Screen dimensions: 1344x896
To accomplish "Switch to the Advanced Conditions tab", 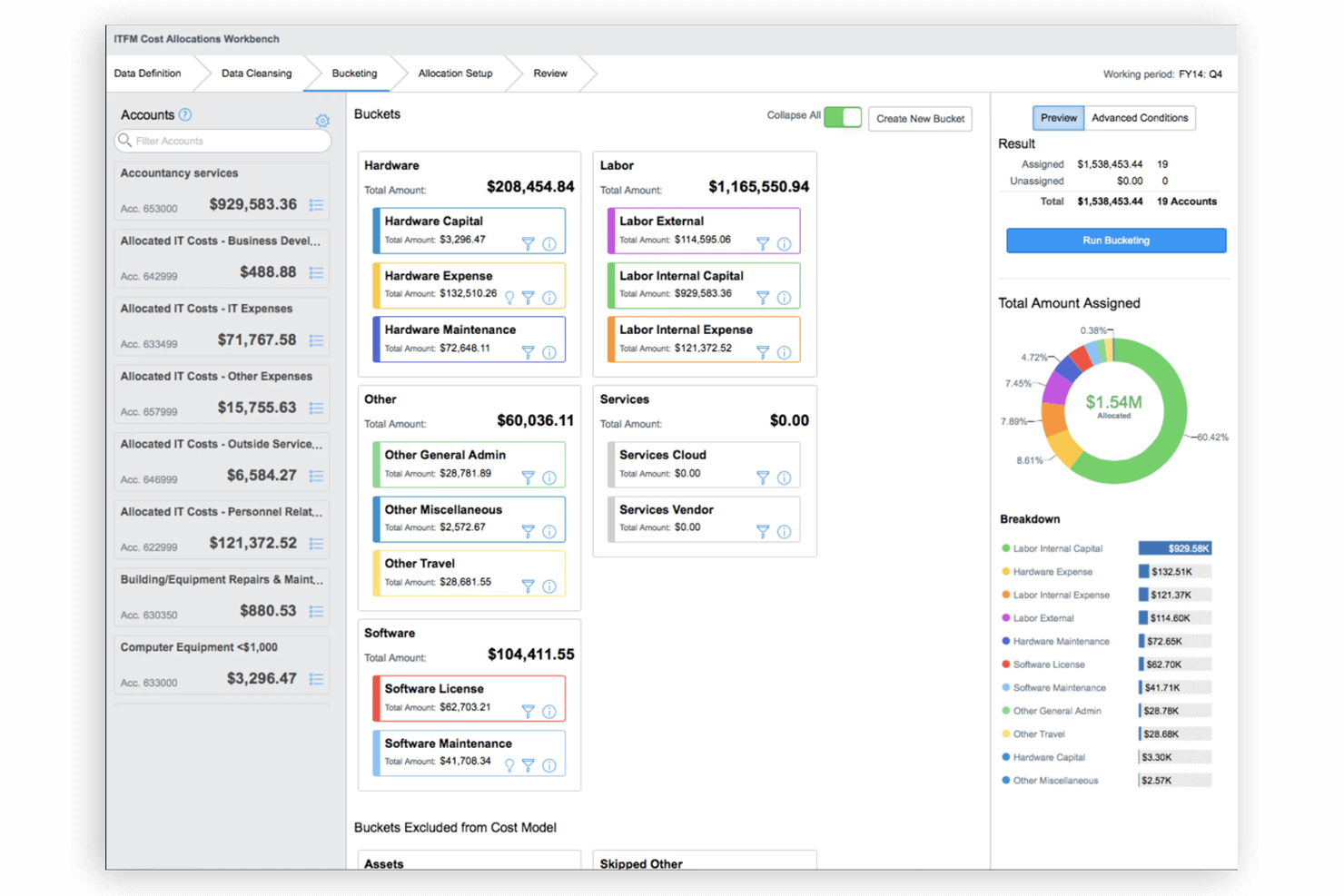I will pos(1140,117).
